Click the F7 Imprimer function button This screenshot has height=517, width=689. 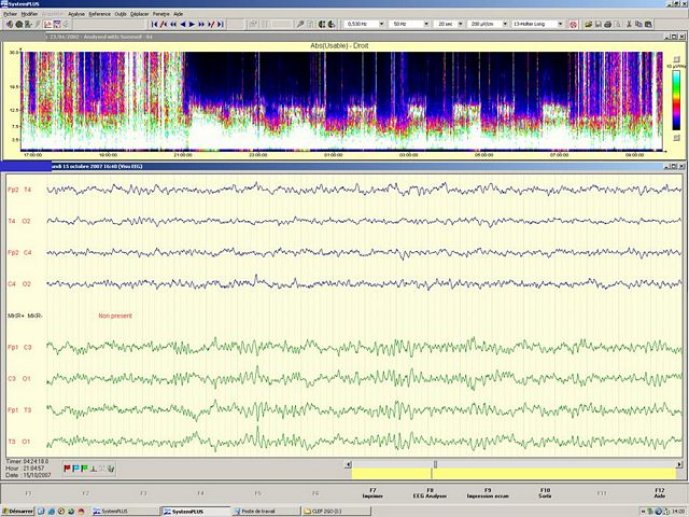[x=372, y=493]
